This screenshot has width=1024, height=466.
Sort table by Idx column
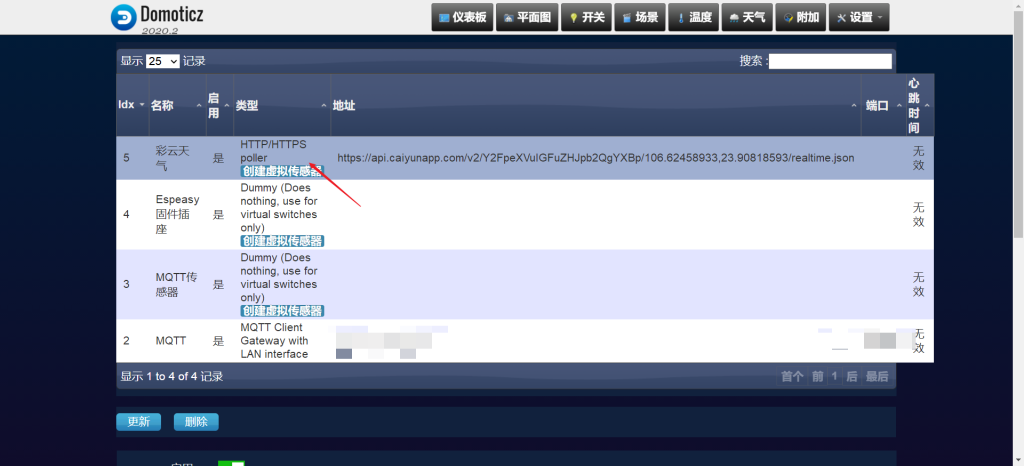[132, 105]
